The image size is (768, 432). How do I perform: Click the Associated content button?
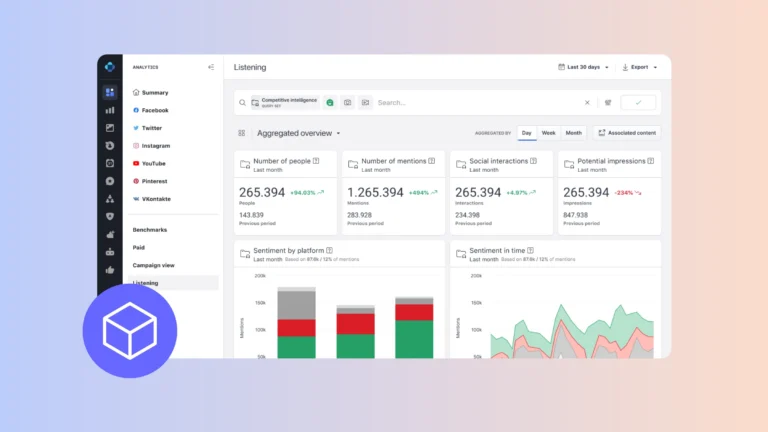tap(627, 133)
